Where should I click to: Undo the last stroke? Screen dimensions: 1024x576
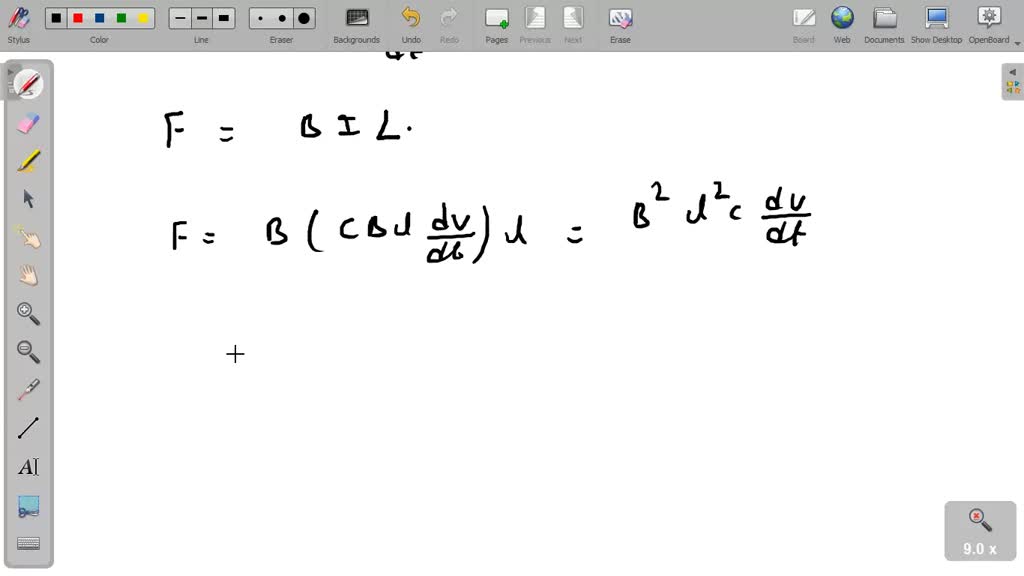coord(410,22)
